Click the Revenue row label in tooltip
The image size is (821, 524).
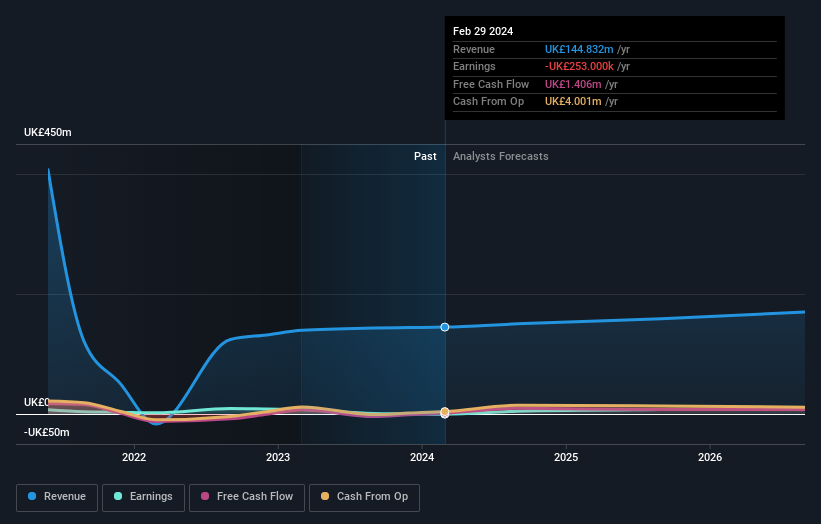pos(474,49)
